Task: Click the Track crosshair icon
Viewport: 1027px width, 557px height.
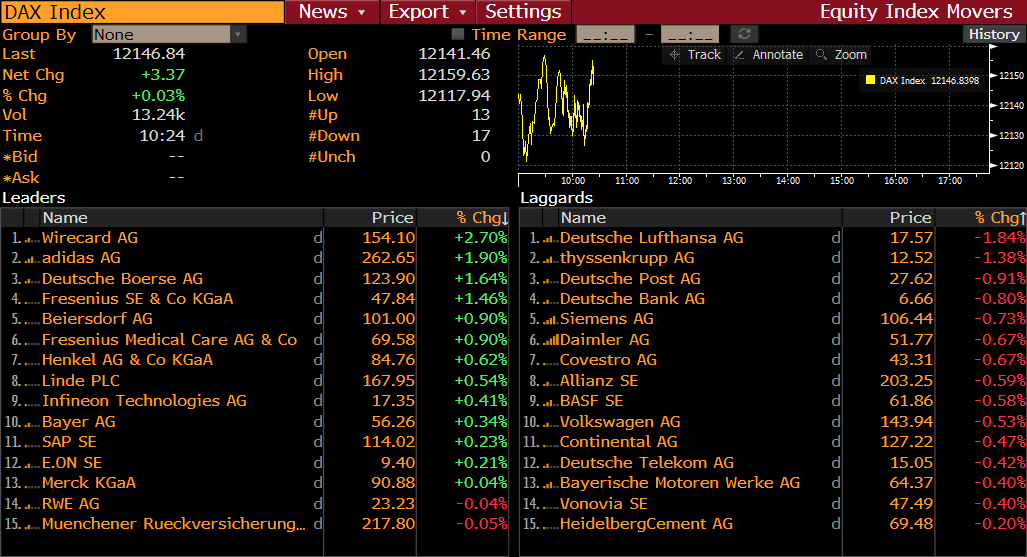Action: 675,55
